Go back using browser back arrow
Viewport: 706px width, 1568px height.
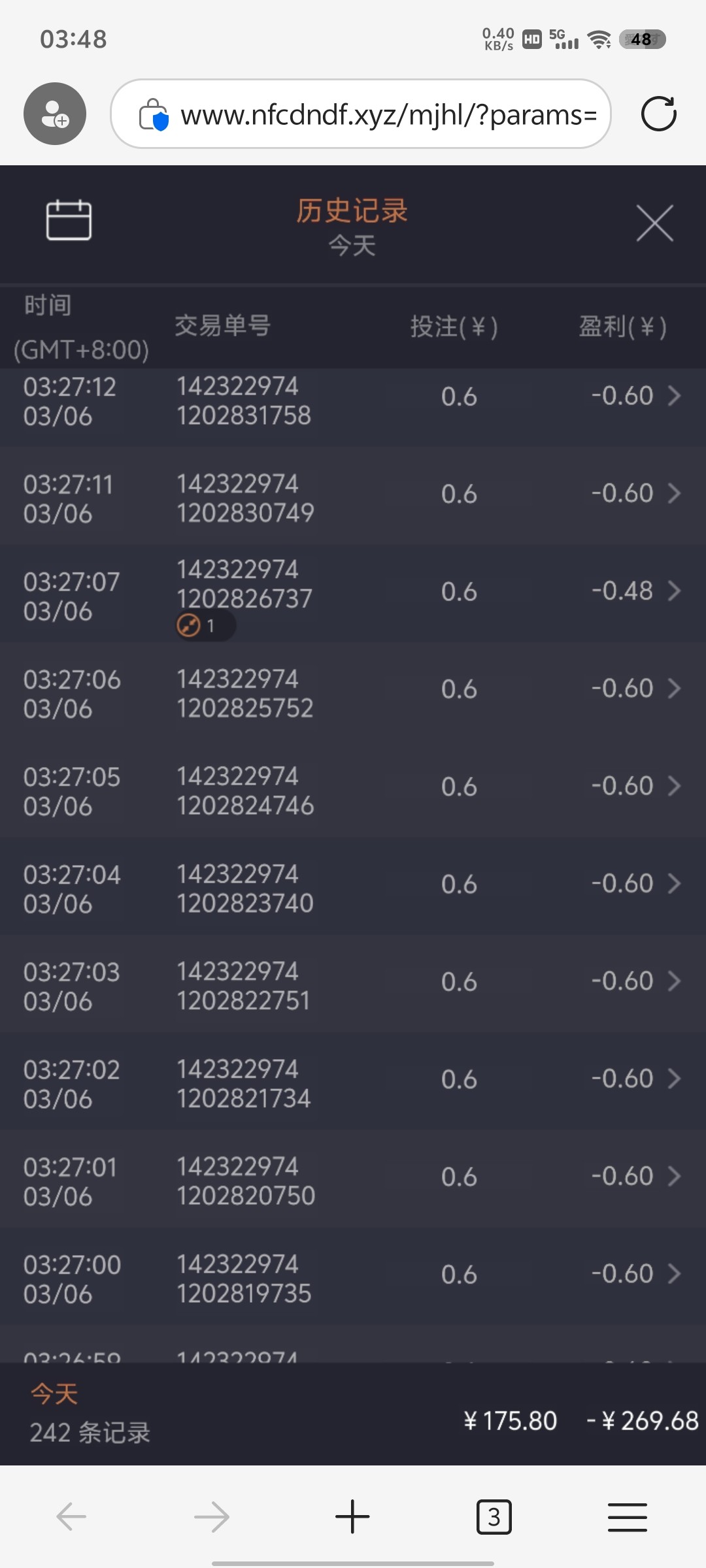71,1516
